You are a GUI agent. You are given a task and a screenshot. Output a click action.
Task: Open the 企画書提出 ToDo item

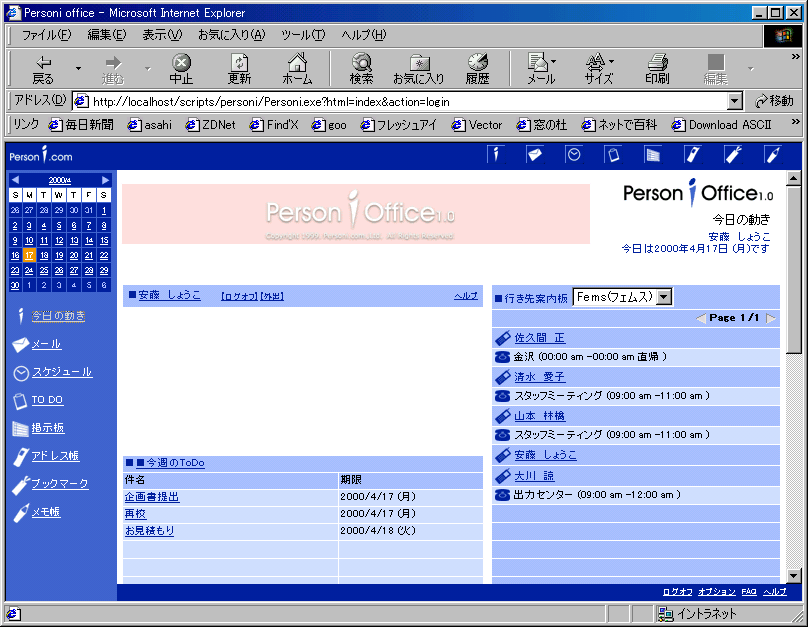(x=152, y=497)
